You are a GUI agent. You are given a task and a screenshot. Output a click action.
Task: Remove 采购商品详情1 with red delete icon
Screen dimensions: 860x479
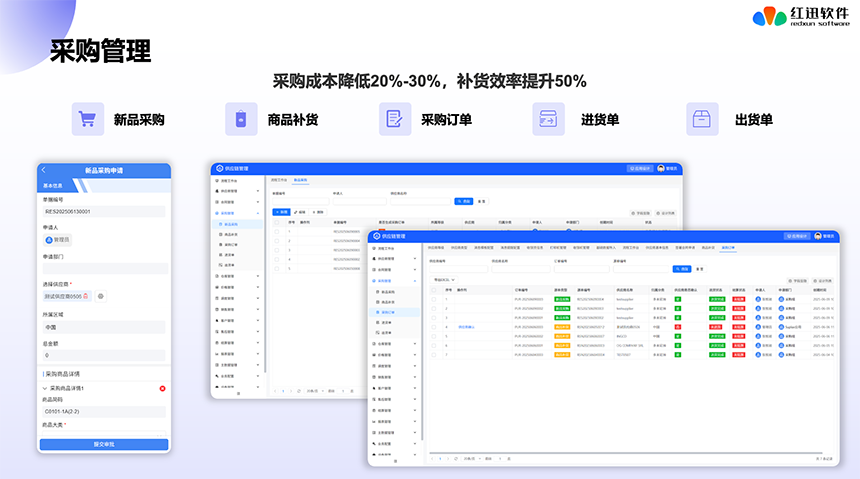point(162,387)
